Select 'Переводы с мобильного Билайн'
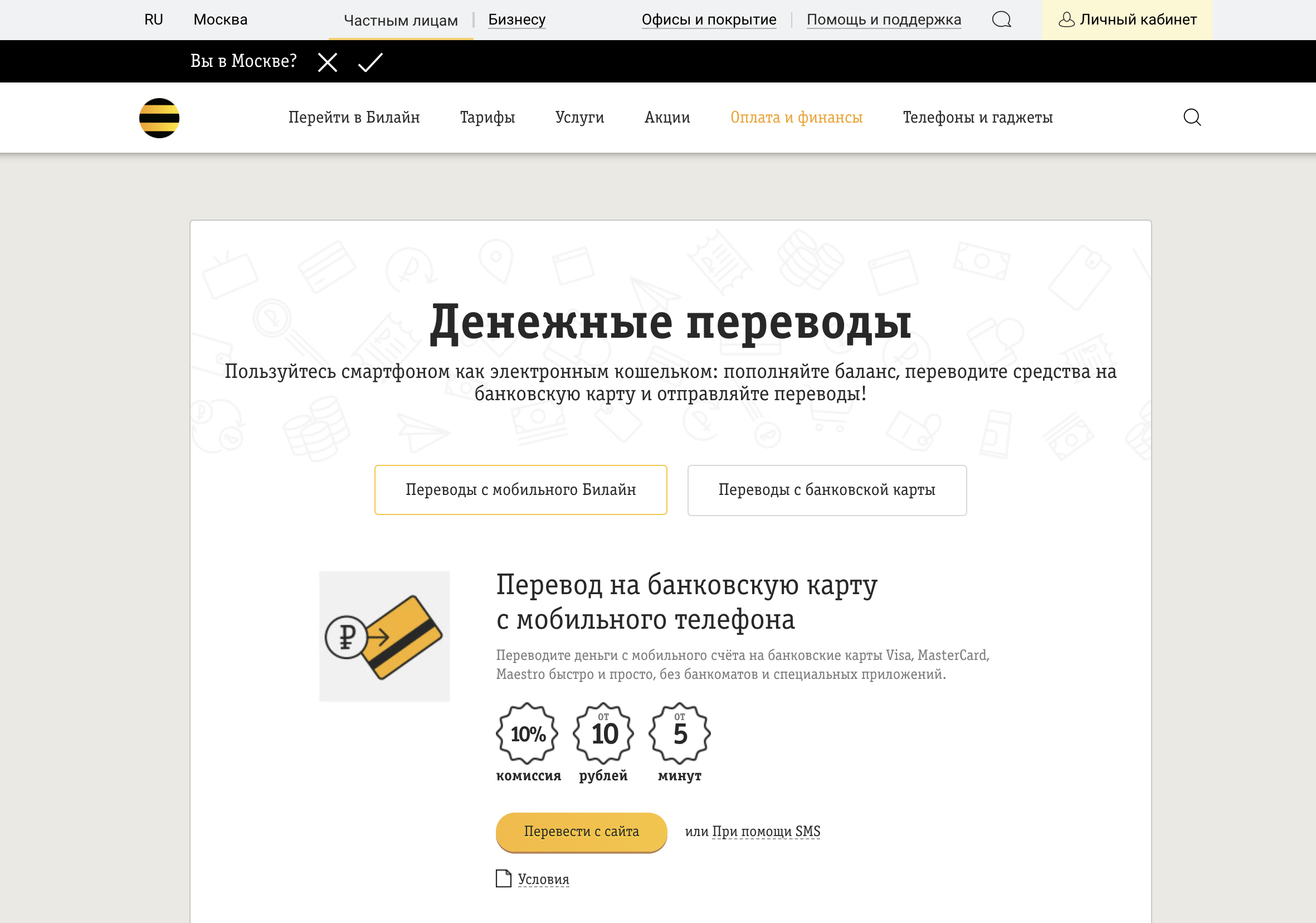Image resolution: width=1316 pixels, height=923 pixels. [520, 489]
